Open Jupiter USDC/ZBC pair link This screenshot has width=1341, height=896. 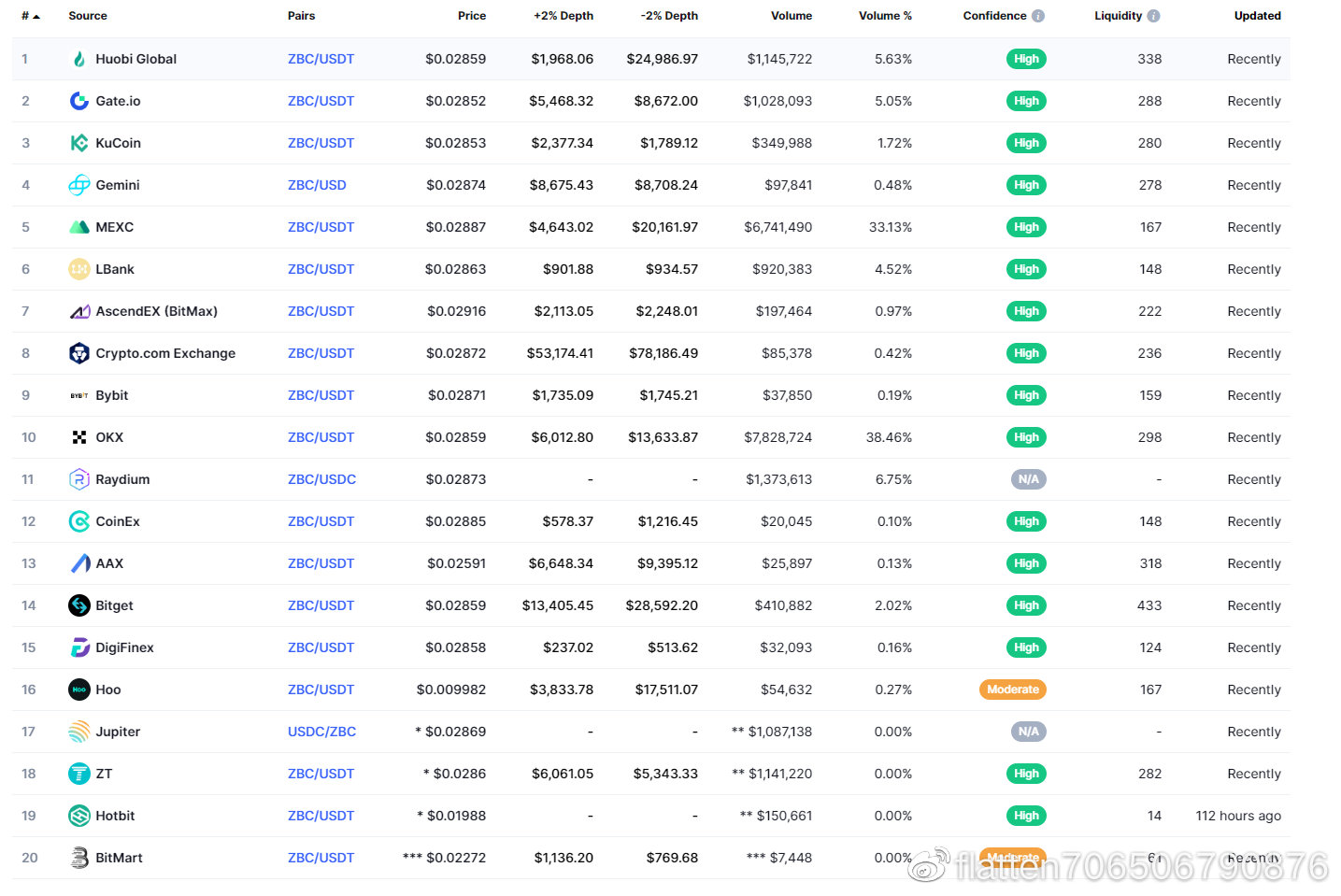pos(321,732)
